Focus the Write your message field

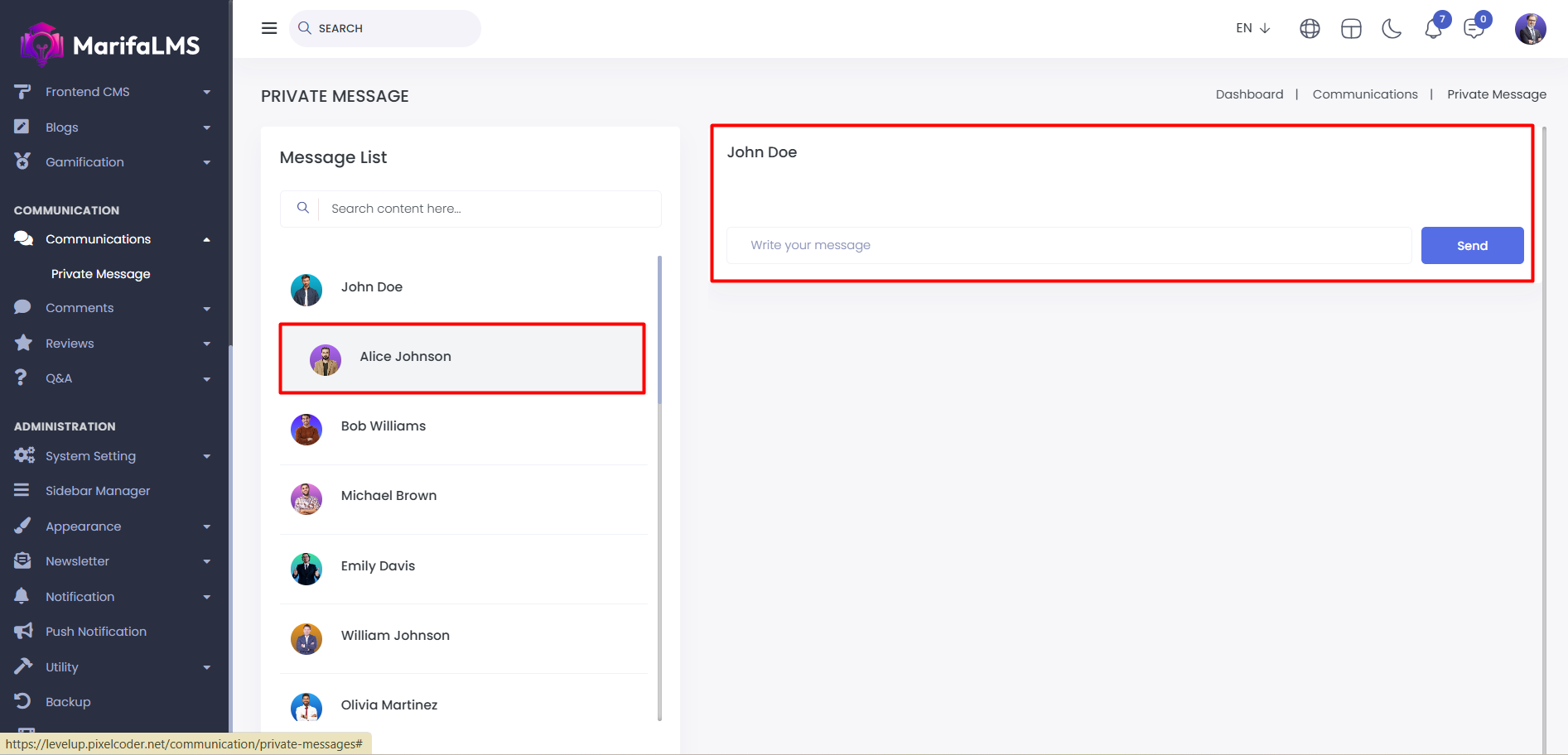coord(1069,246)
